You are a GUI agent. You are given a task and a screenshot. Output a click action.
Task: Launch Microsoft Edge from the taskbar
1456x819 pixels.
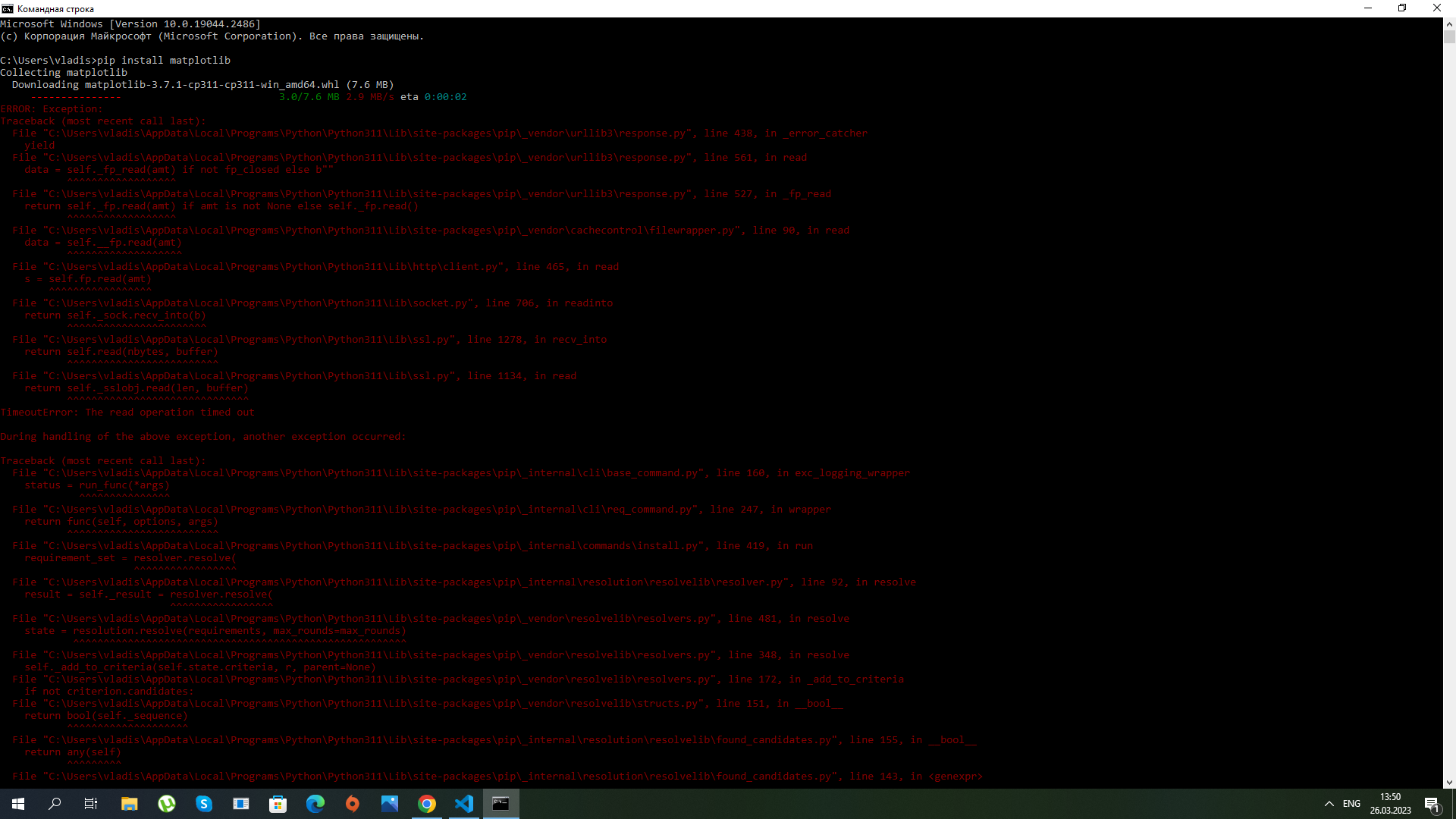pyautogui.click(x=315, y=804)
